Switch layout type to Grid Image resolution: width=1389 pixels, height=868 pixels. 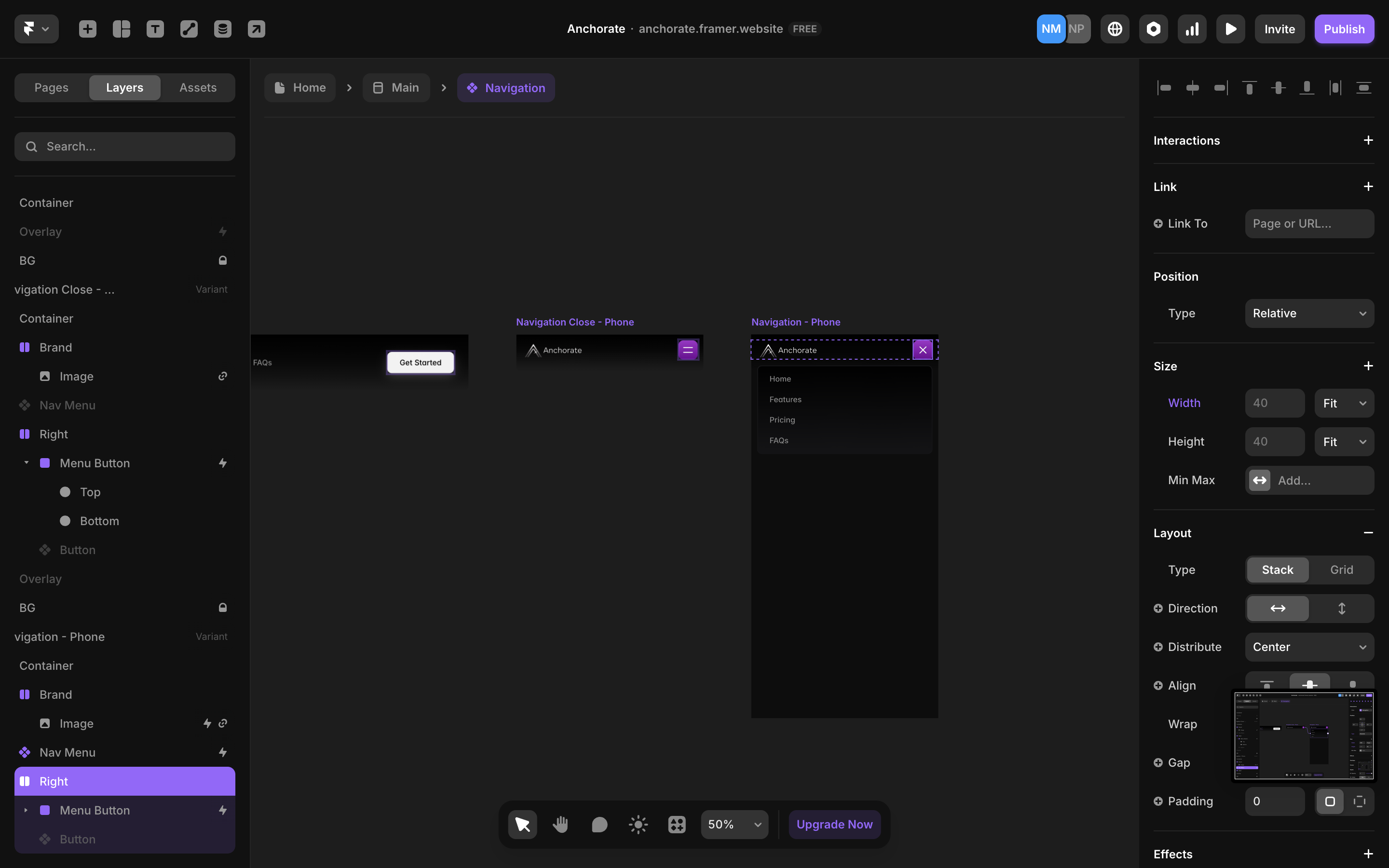1341,570
